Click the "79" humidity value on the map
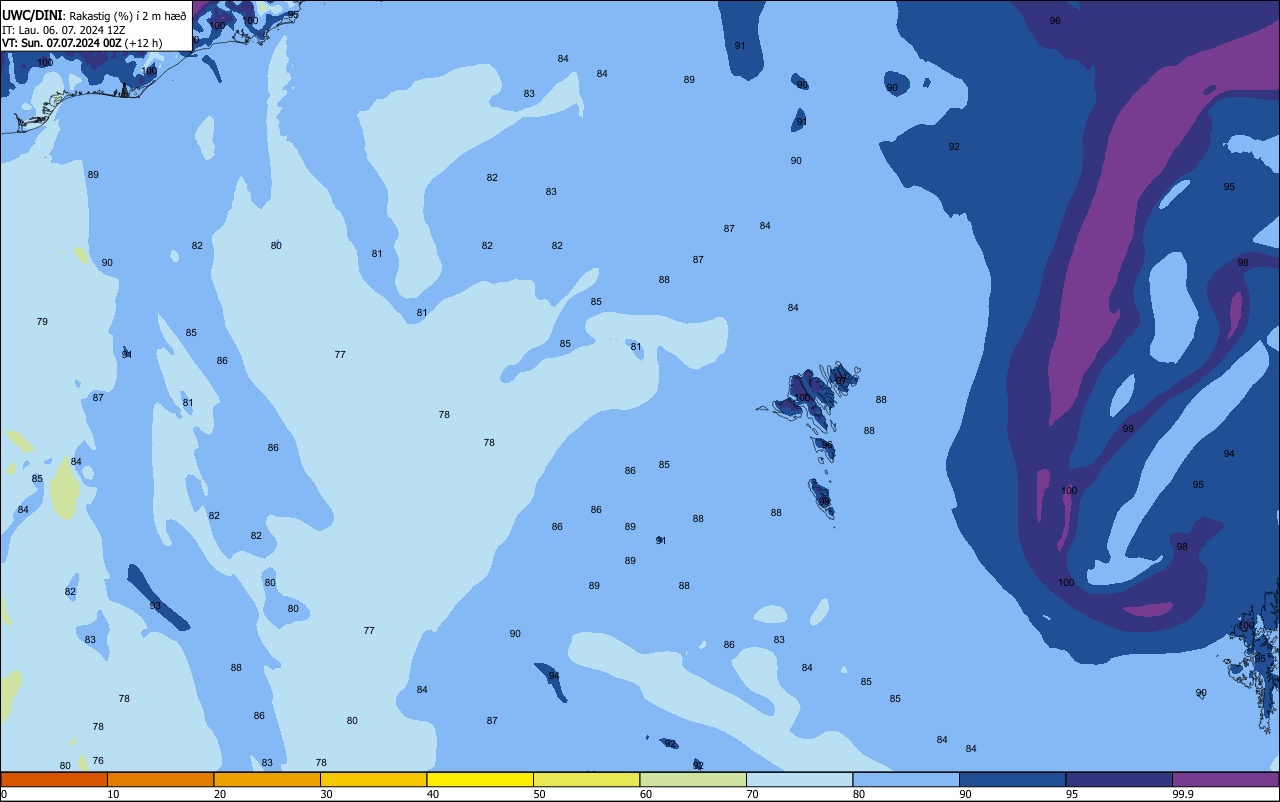This screenshot has height=802, width=1280. pyautogui.click(x=42, y=322)
